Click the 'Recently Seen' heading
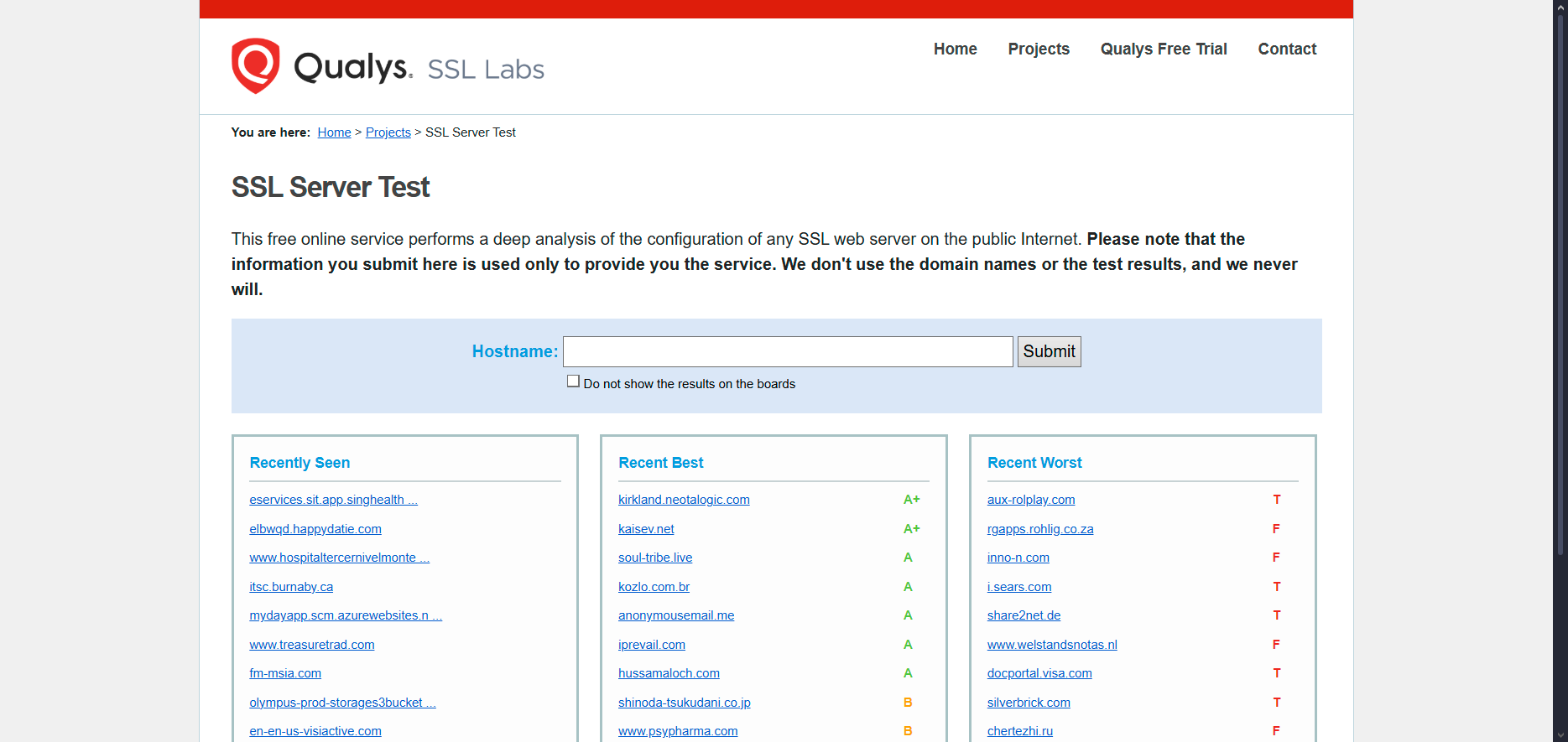The height and width of the screenshot is (742, 1568). pos(300,463)
